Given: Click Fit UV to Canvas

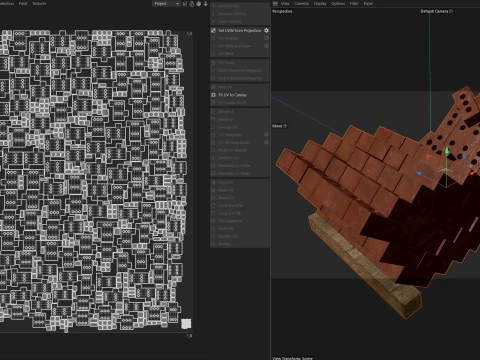Looking at the screenshot, I should point(240,95).
